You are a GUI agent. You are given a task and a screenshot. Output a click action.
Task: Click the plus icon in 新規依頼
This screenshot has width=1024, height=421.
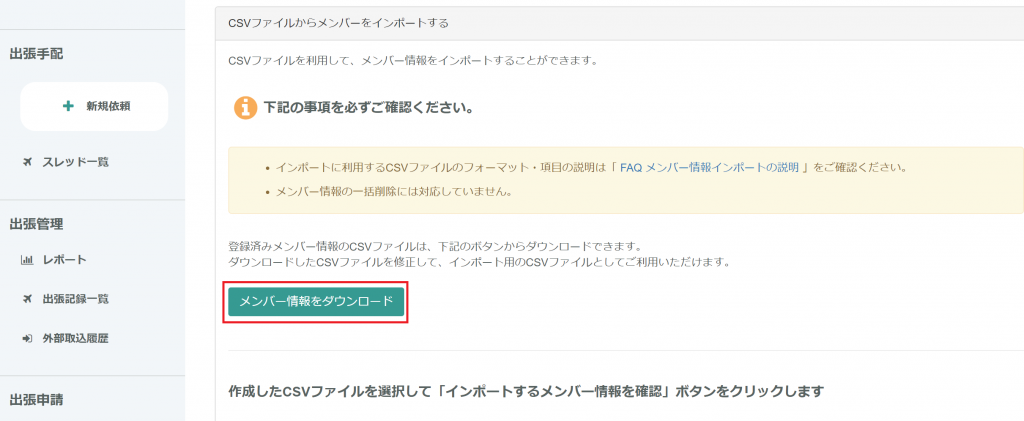point(68,106)
